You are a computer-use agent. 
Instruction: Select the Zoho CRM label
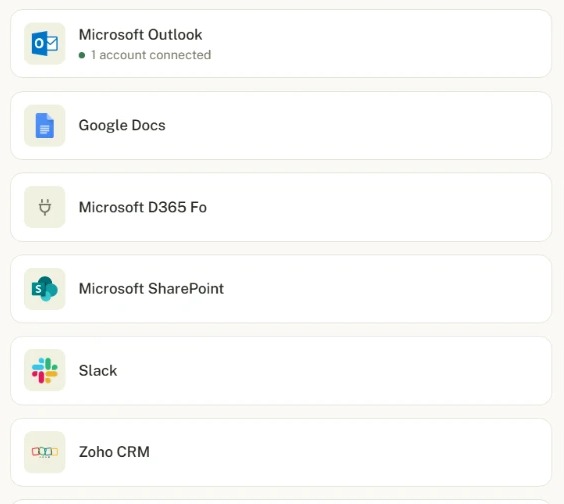pyautogui.click(x=114, y=452)
